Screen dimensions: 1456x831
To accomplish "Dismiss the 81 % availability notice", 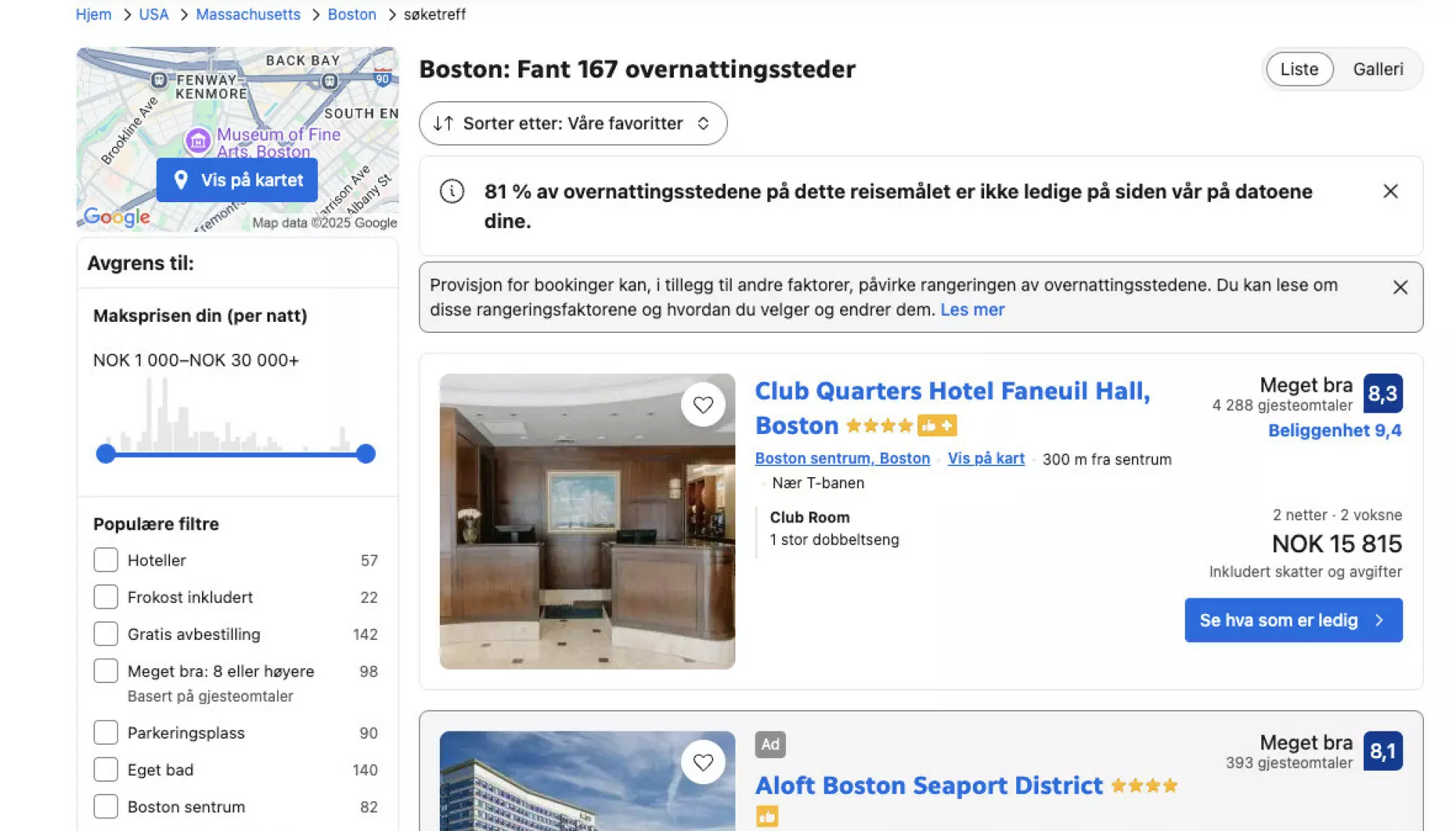I will pyautogui.click(x=1391, y=192).
